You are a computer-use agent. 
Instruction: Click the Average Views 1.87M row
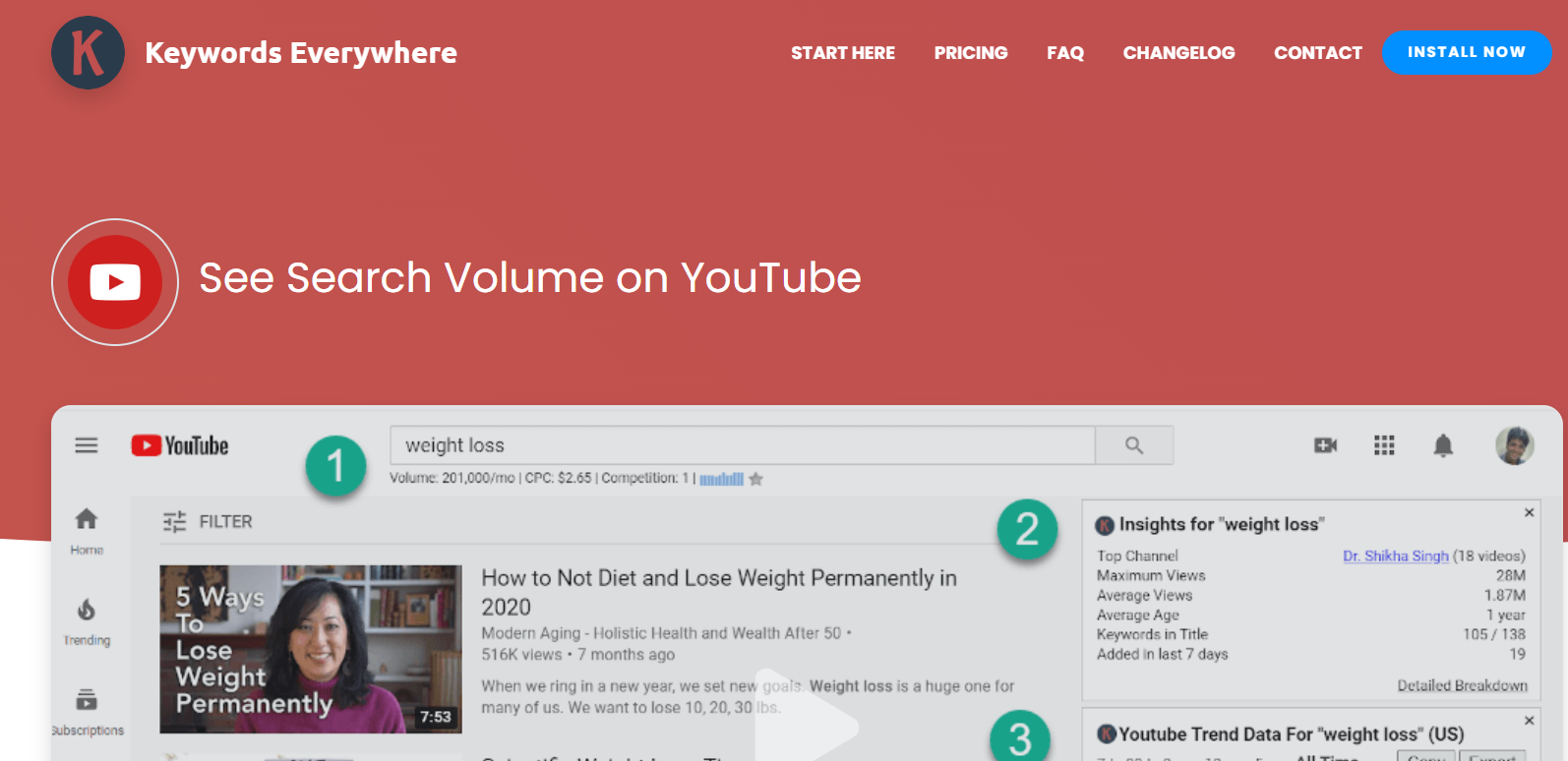(x=1311, y=595)
